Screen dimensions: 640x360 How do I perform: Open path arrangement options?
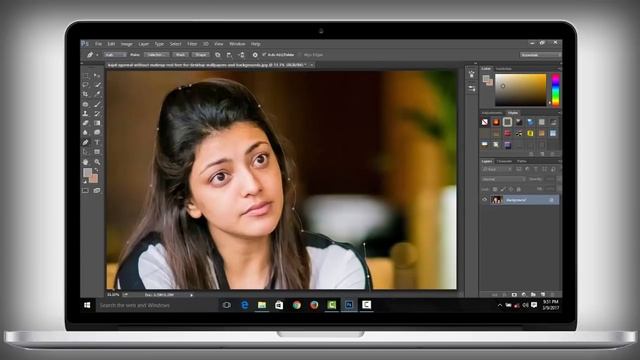point(242,55)
